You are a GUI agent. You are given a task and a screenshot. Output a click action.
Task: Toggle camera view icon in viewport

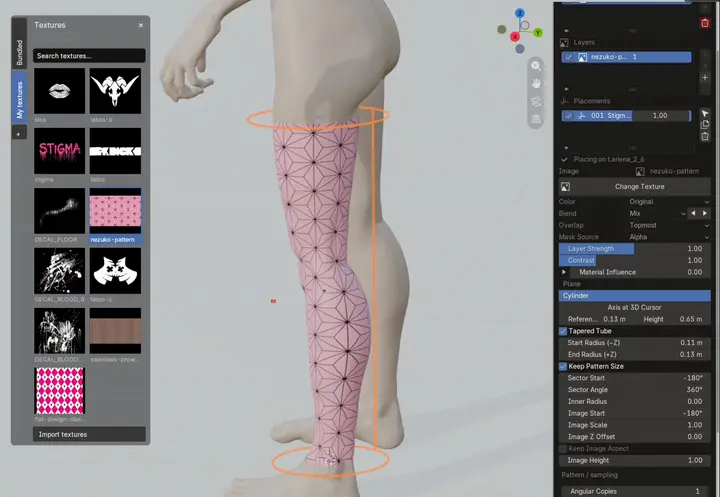click(x=536, y=102)
